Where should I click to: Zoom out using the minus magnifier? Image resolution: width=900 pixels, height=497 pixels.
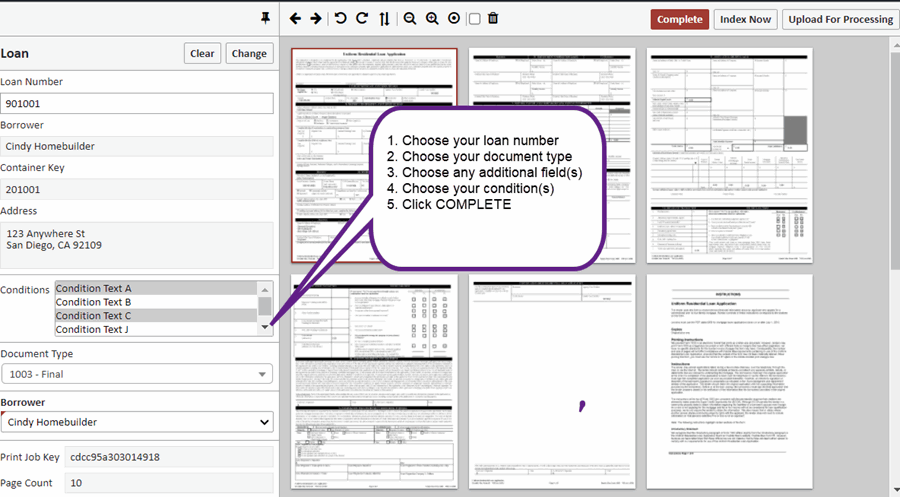[410, 19]
